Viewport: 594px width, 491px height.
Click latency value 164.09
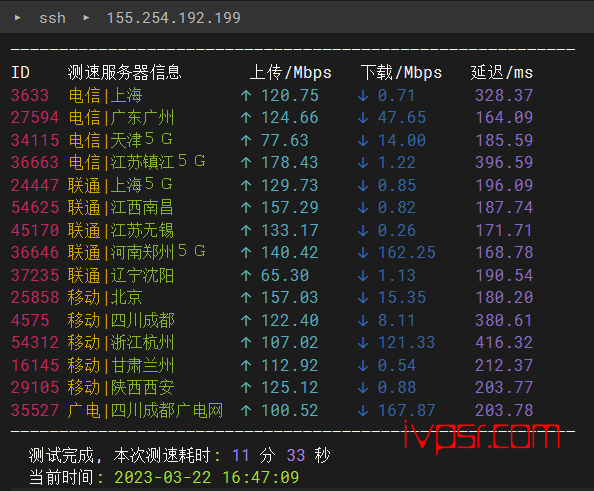click(x=504, y=117)
